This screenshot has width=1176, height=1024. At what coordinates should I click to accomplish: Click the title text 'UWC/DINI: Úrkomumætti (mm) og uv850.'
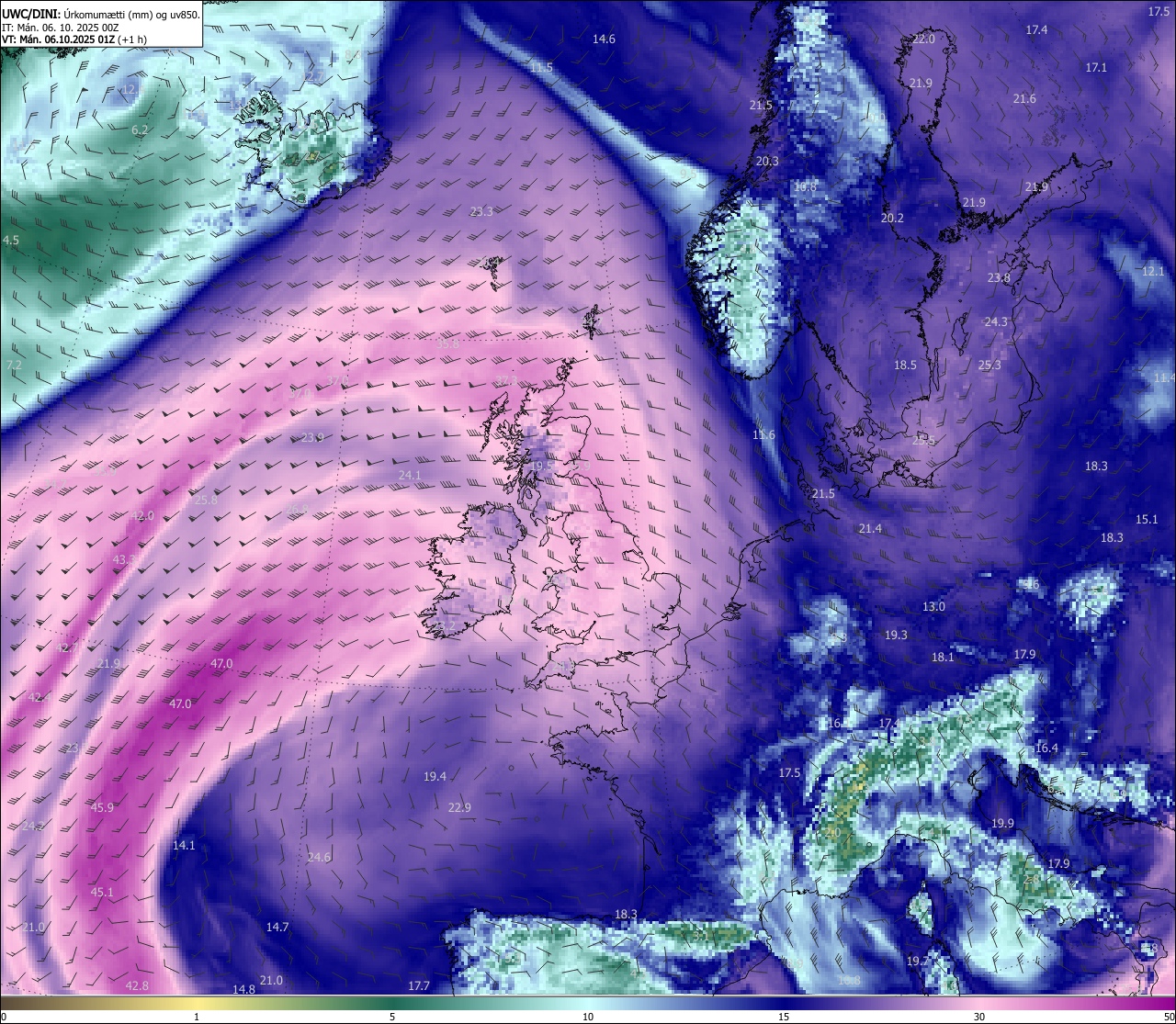point(101,15)
